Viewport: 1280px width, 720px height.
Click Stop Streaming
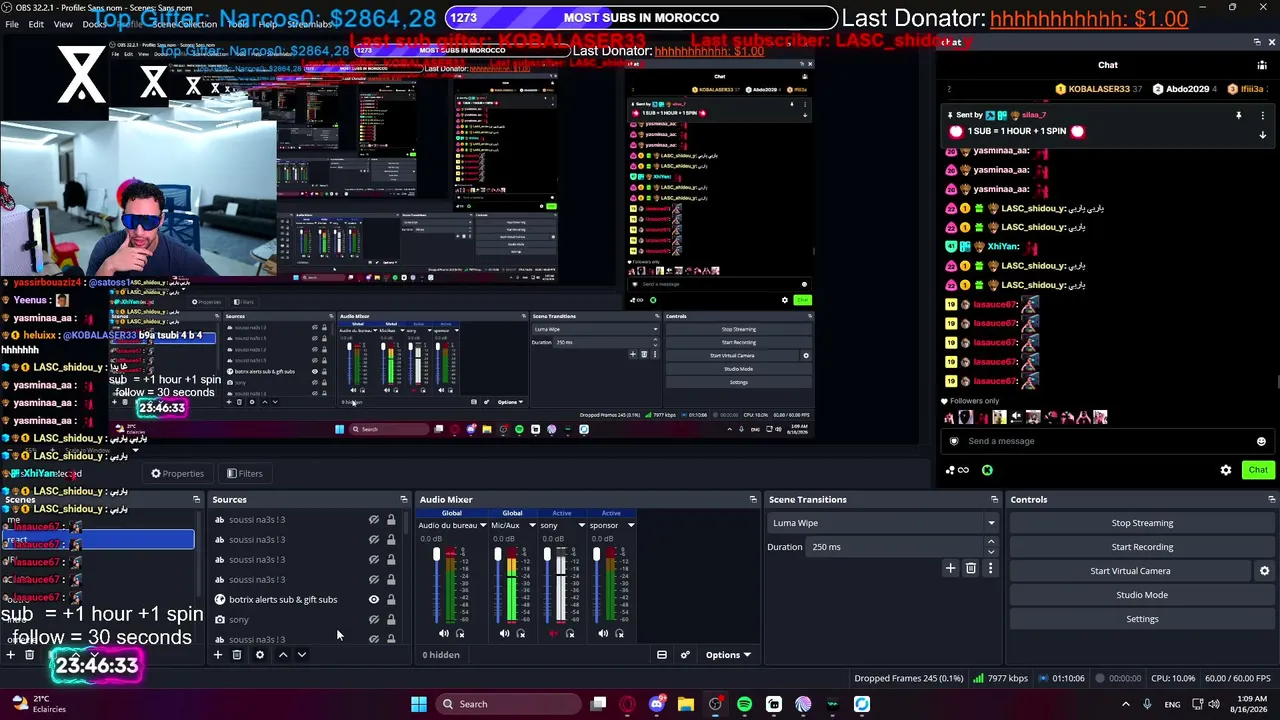point(1142,523)
